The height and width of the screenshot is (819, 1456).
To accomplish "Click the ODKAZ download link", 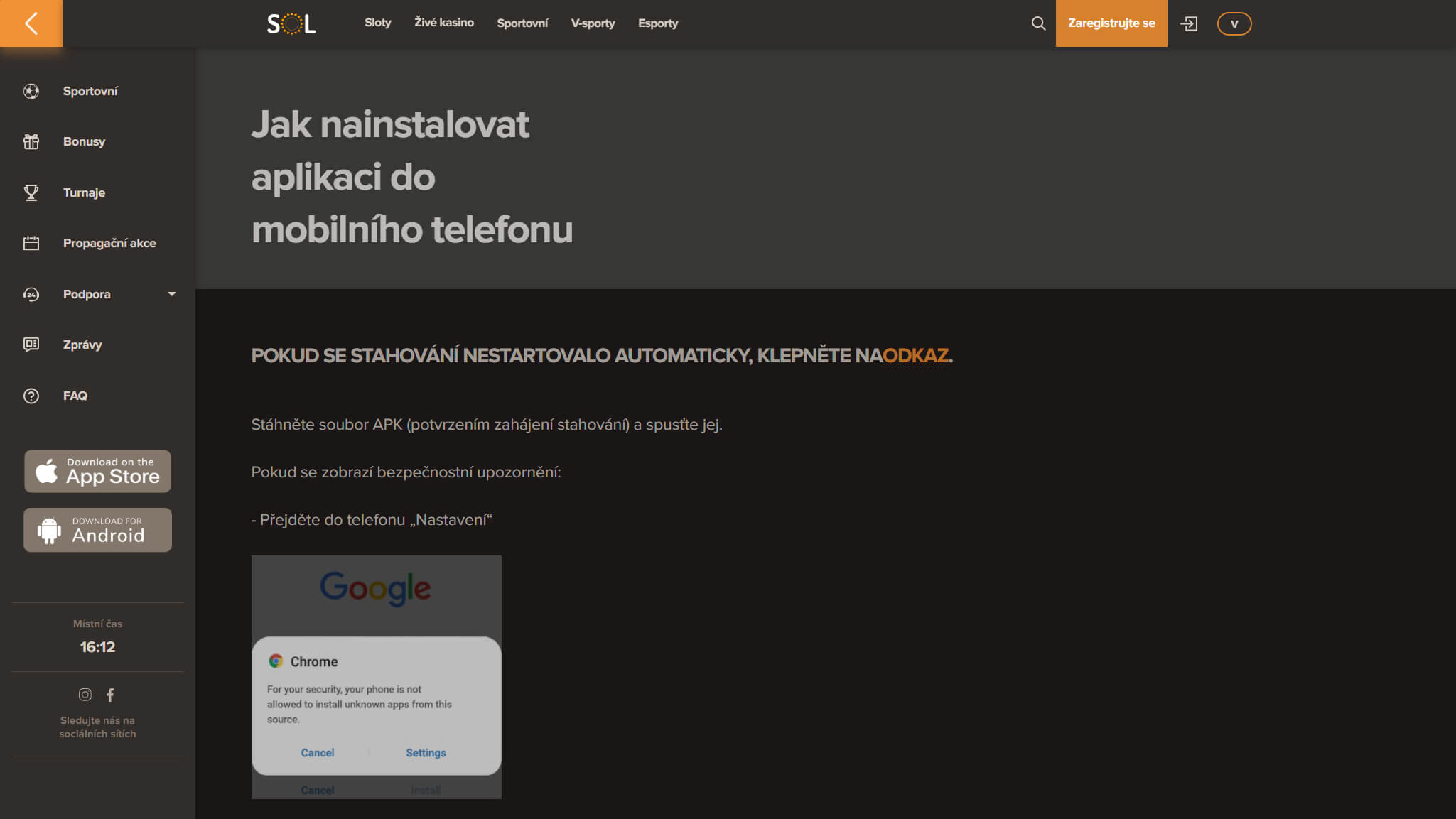I will 915,355.
